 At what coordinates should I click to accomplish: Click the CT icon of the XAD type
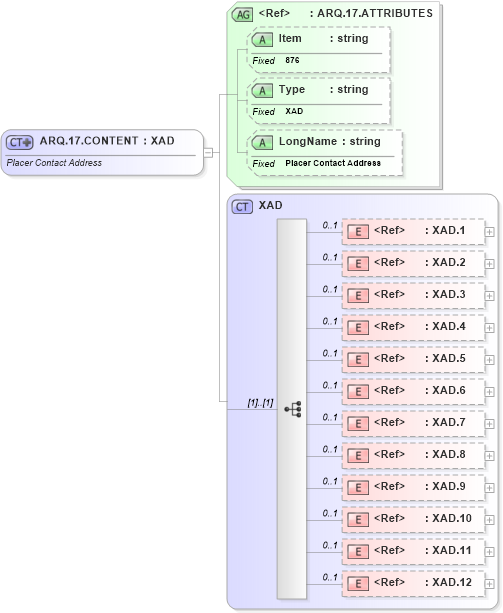[242, 206]
